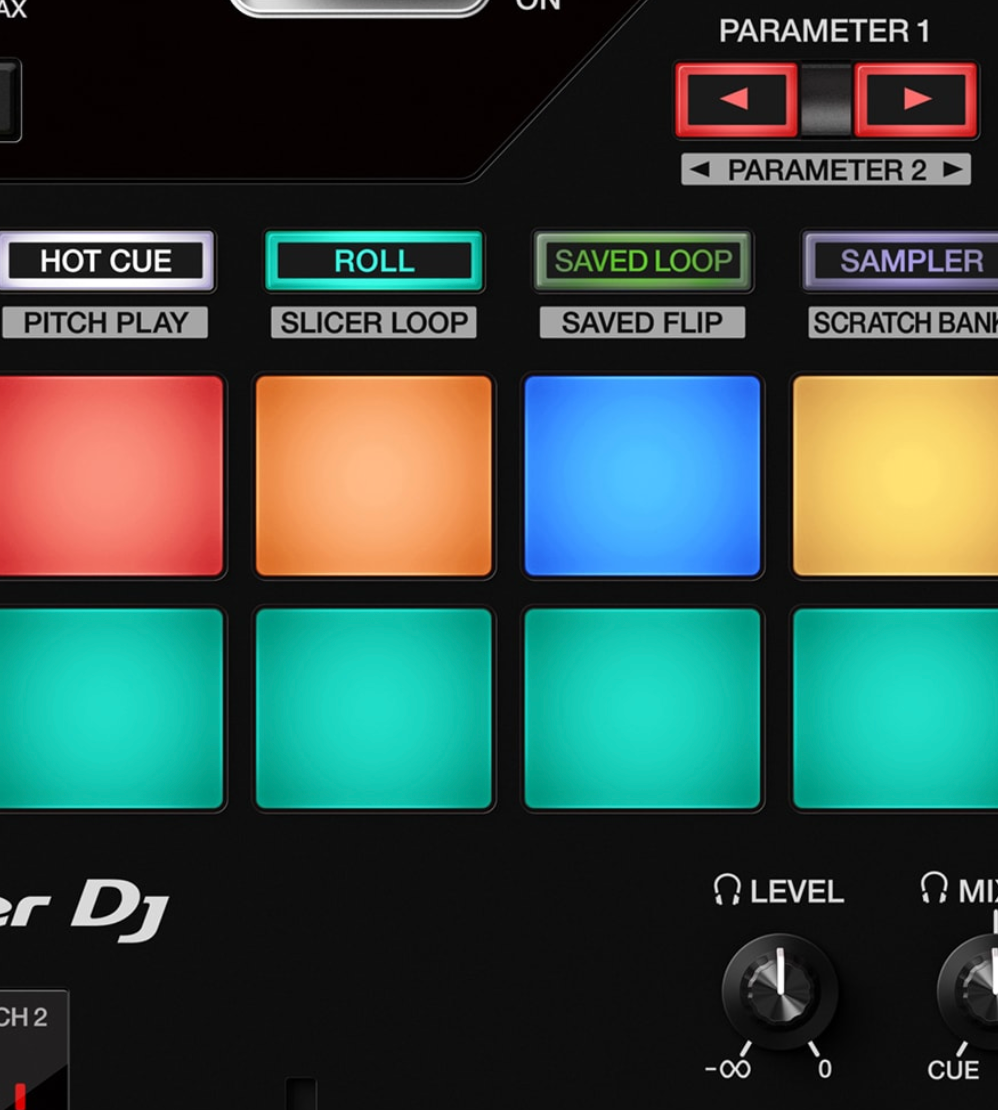Click the SLICER LOOP label under ROLL
The height and width of the screenshot is (1110, 998).
click(374, 323)
